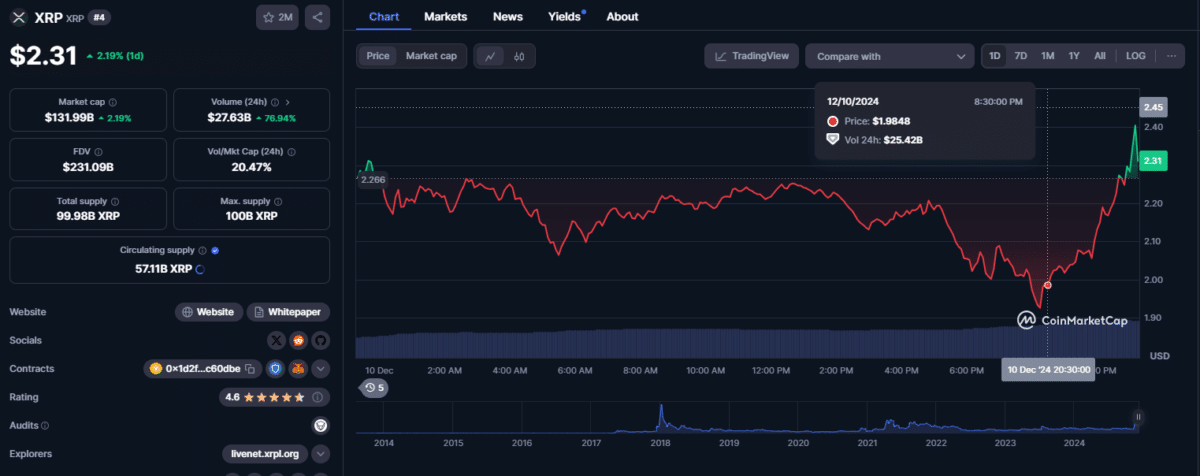The height and width of the screenshot is (476, 1200).
Task: Set chart range to 1D
Action: click(995, 56)
